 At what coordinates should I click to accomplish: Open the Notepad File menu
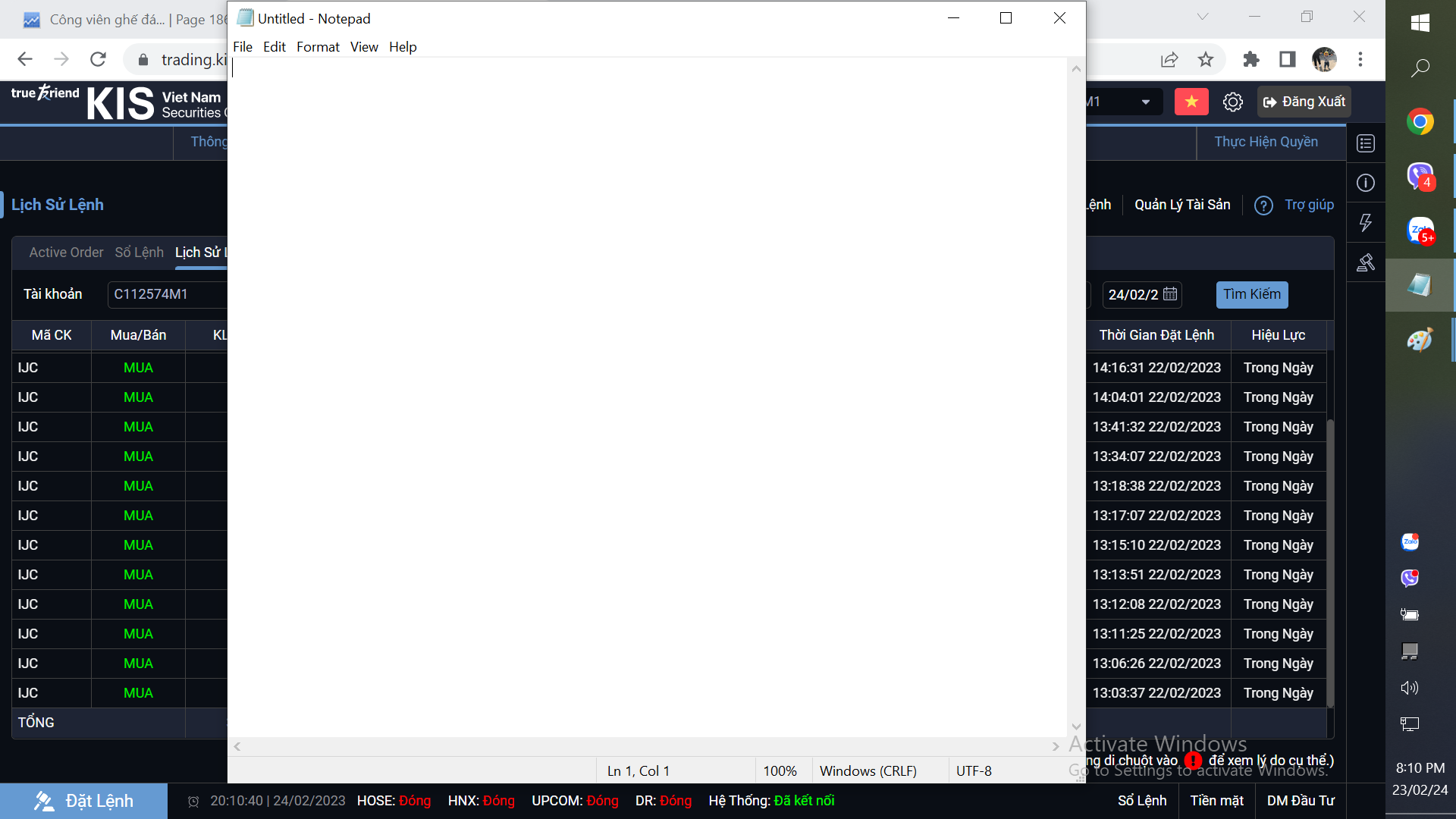[x=243, y=47]
